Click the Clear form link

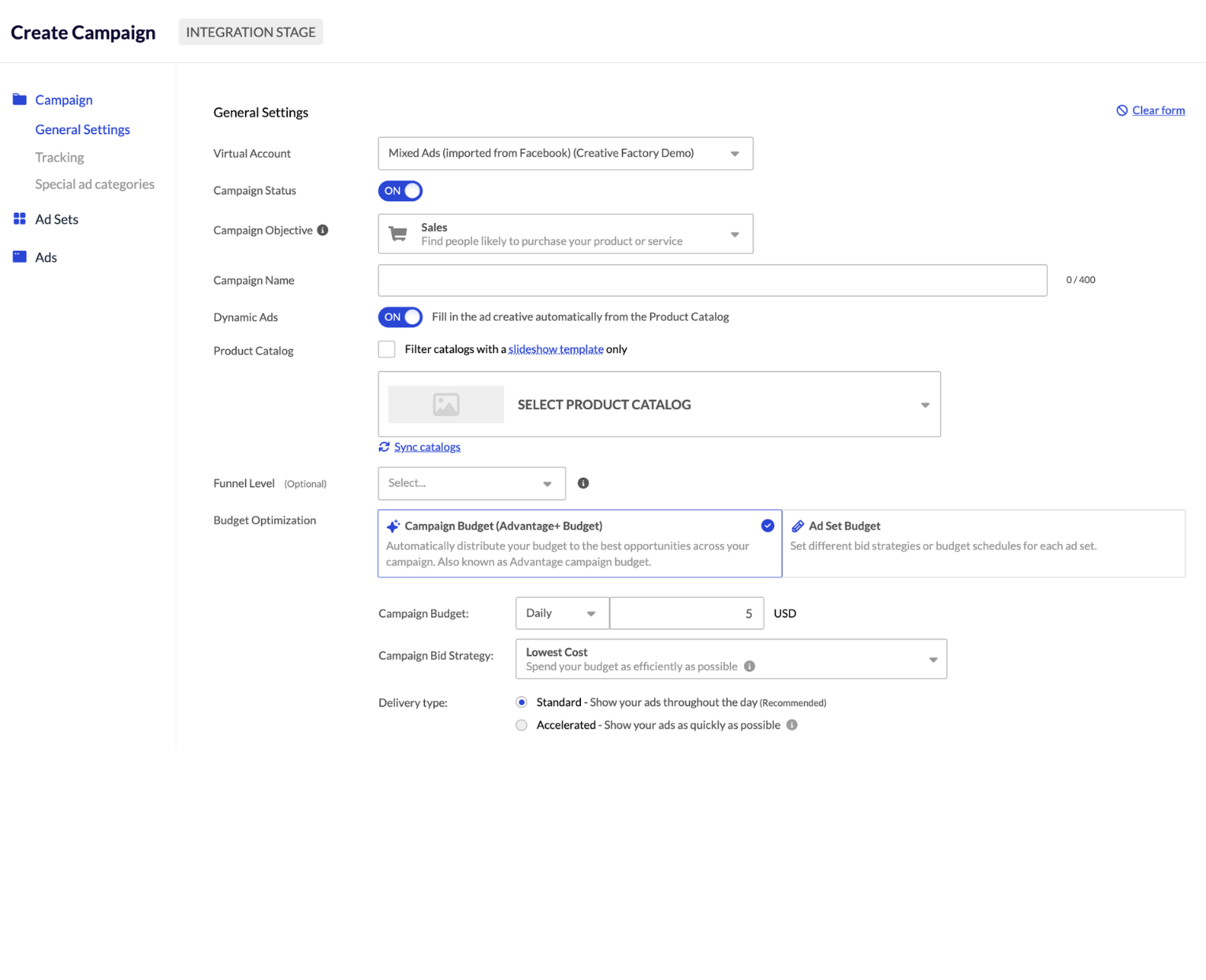pyautogui.click(x=1159, y=110)
